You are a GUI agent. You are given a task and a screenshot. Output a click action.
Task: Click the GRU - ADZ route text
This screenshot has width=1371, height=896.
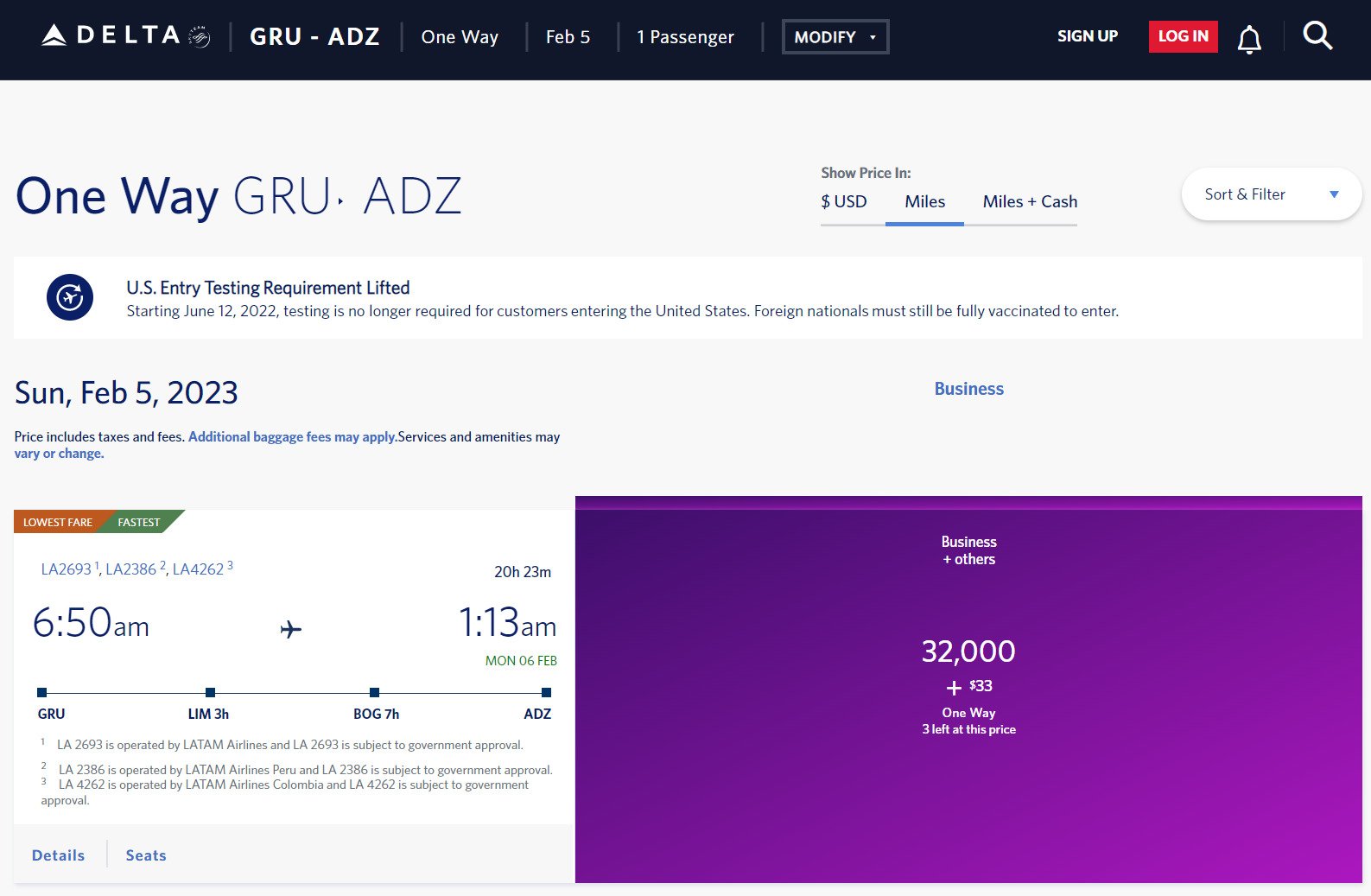[314, 37]
